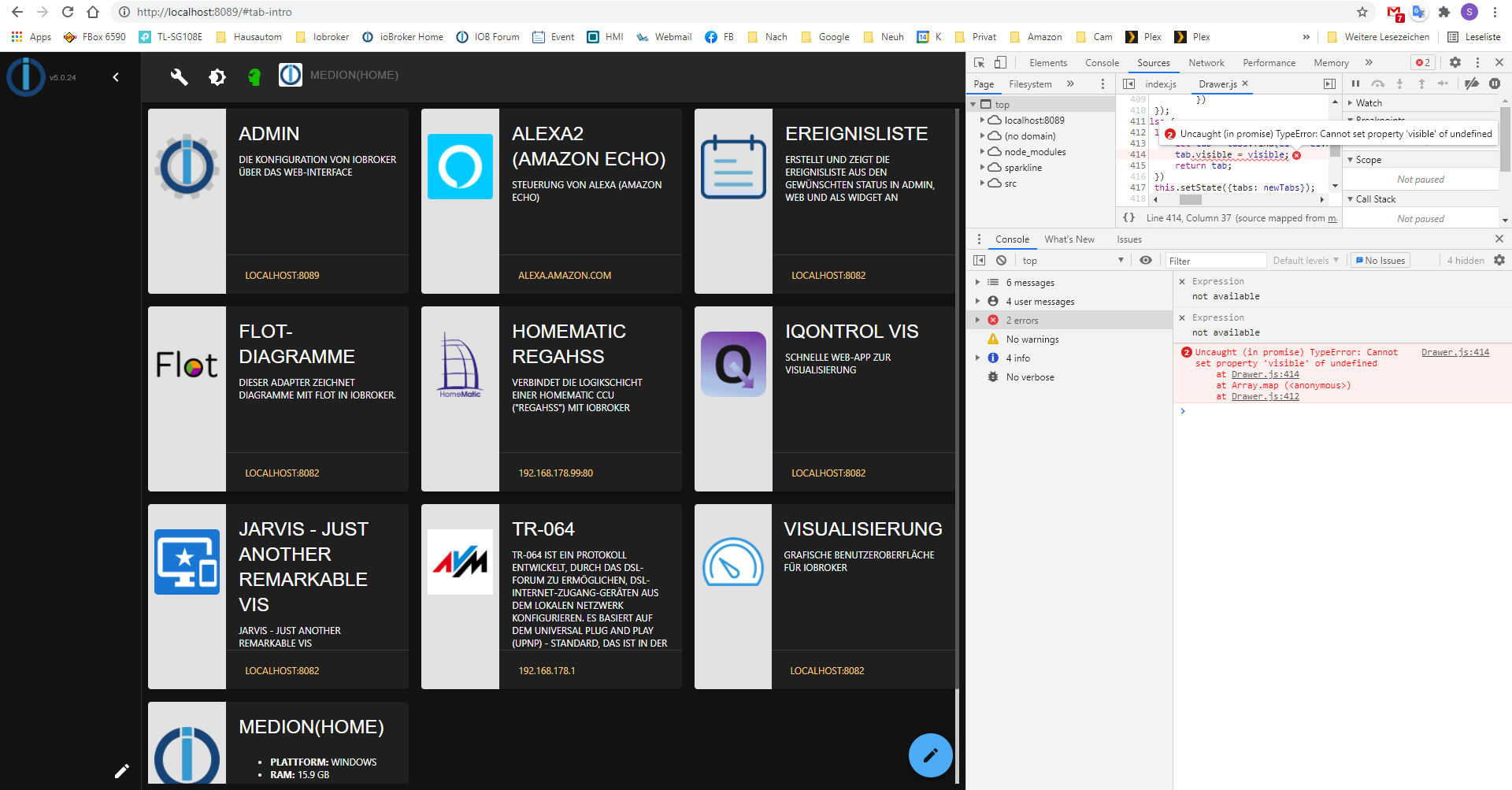The height and width of the screenshot is (790, 1512).
Task: Switch to the Network tab
Action: click(x=1206, y=62)
